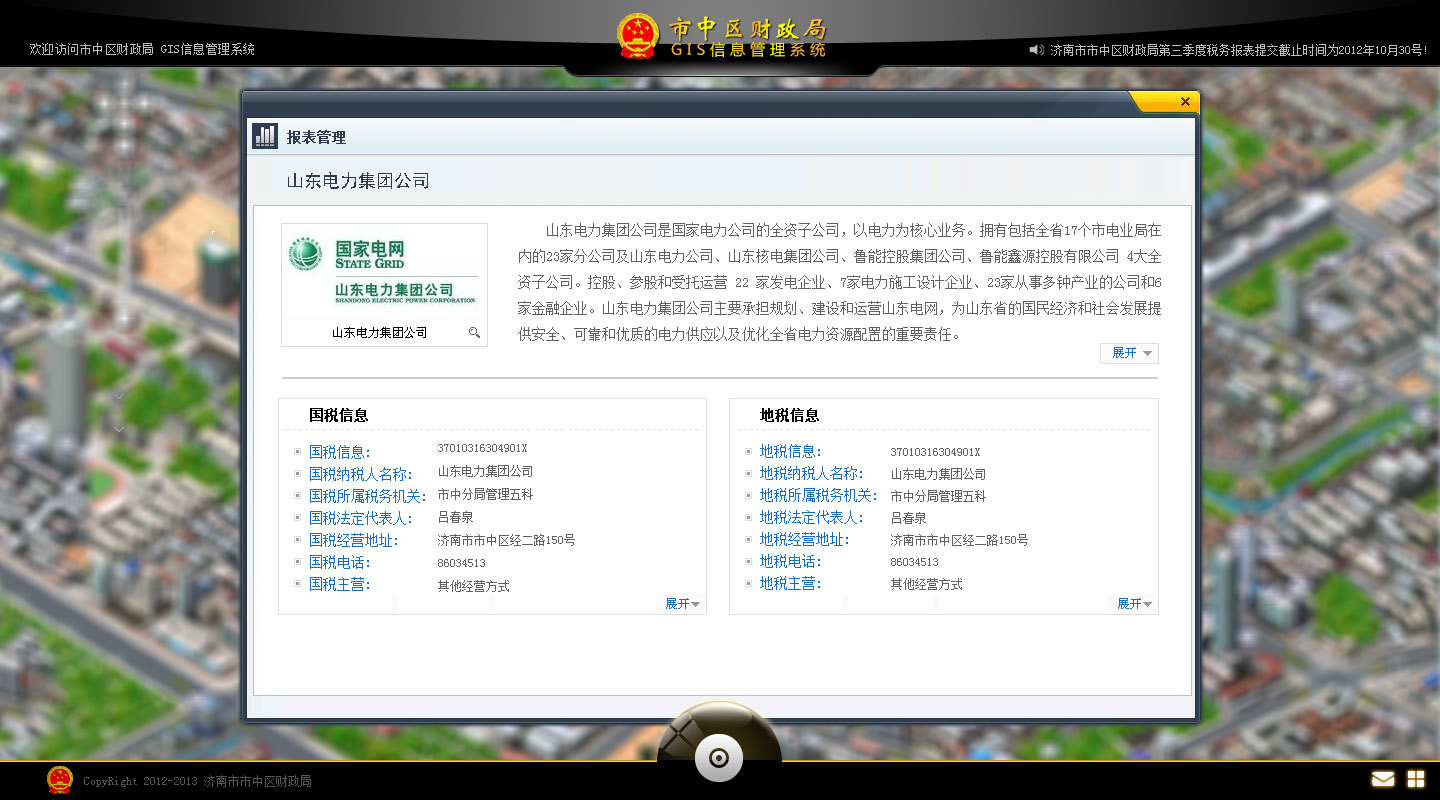Screen dimensions: 1440x800
Task: Click the 国税电话 link
Action: point(340,562)
